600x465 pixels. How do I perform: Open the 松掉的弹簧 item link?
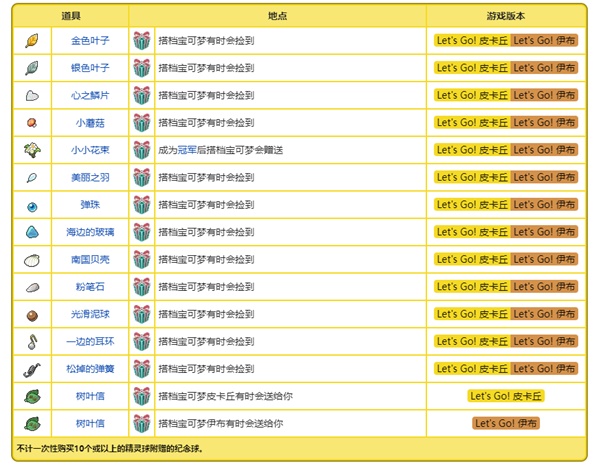[x=90, y=369]
